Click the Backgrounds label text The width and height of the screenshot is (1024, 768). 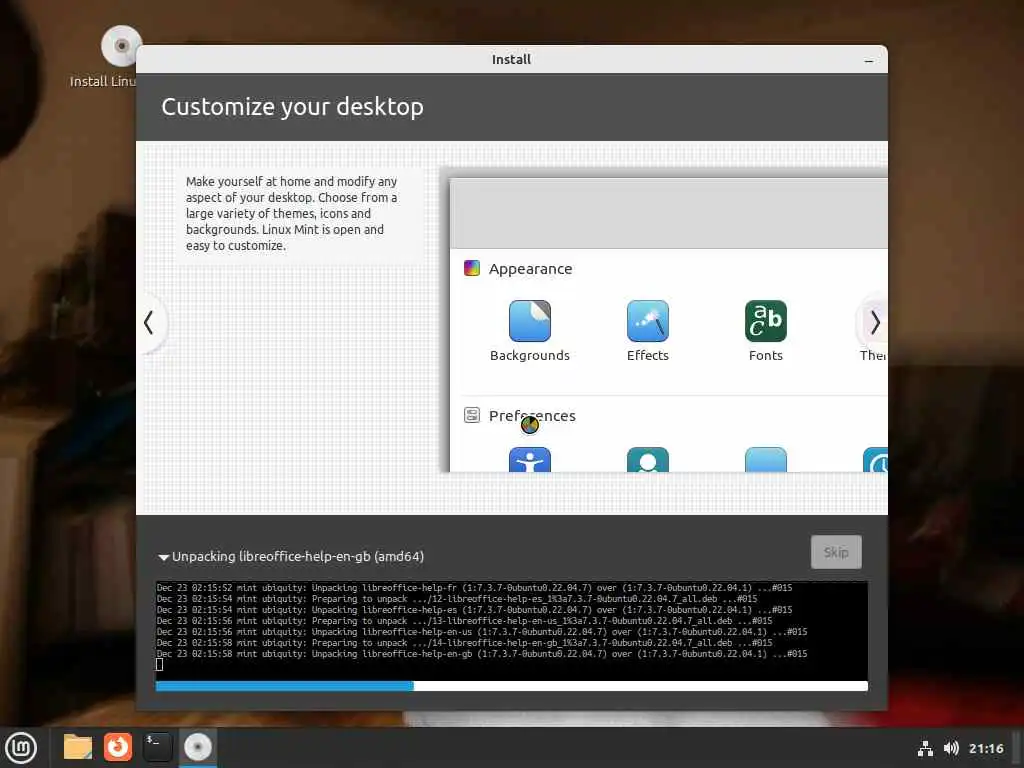(x=530, y=355)
